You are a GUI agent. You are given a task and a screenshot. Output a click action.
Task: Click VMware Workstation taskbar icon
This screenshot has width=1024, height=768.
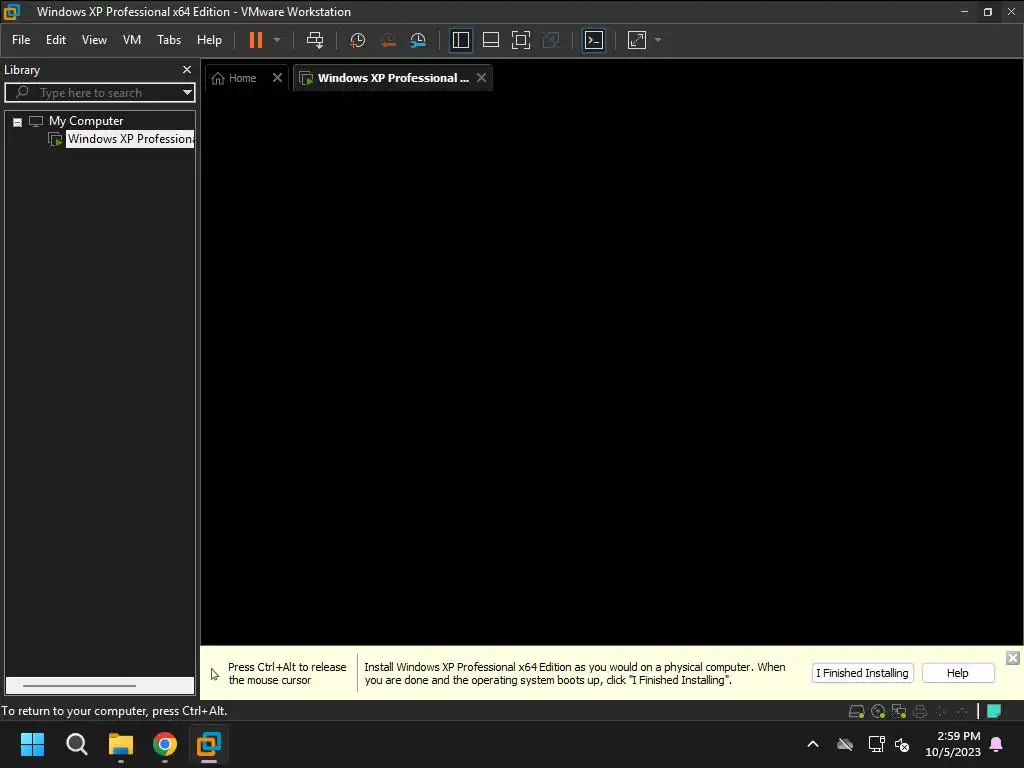point(209,744)
